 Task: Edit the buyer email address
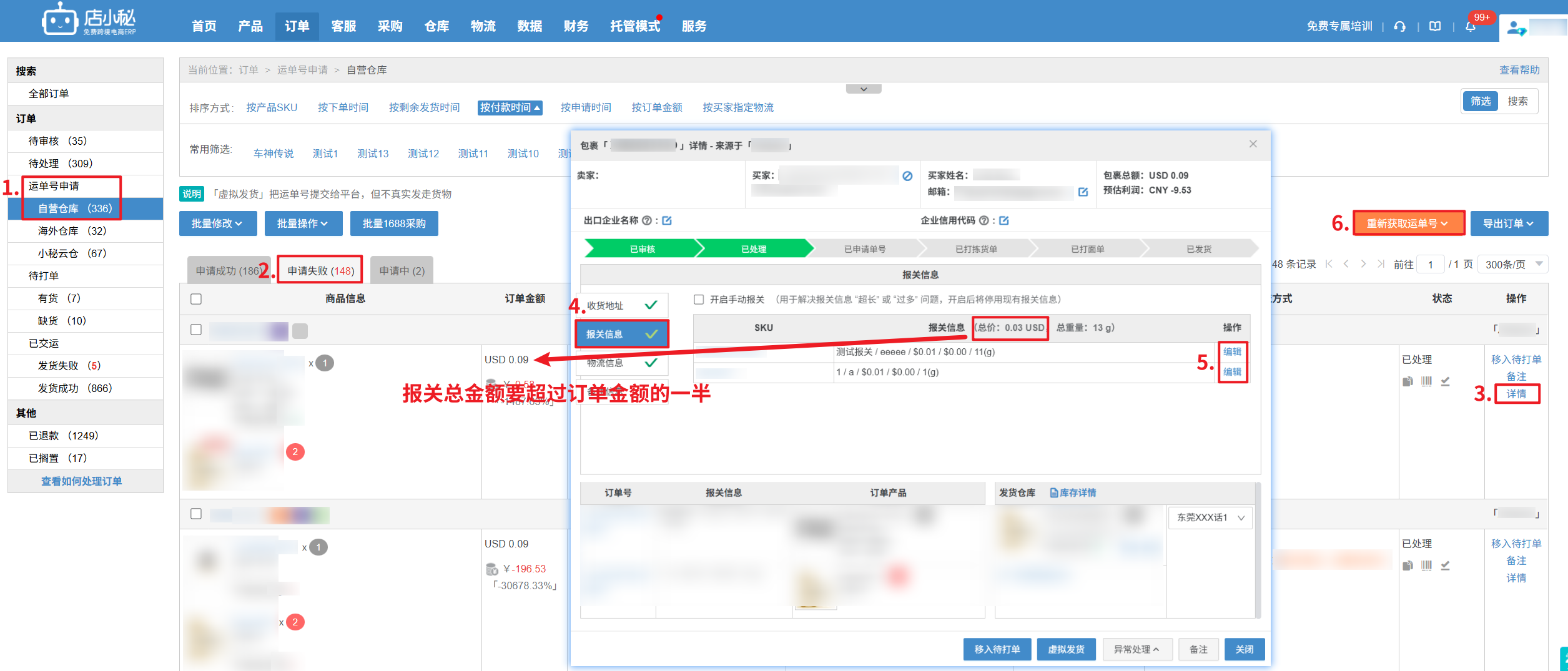coord(1083,192)
